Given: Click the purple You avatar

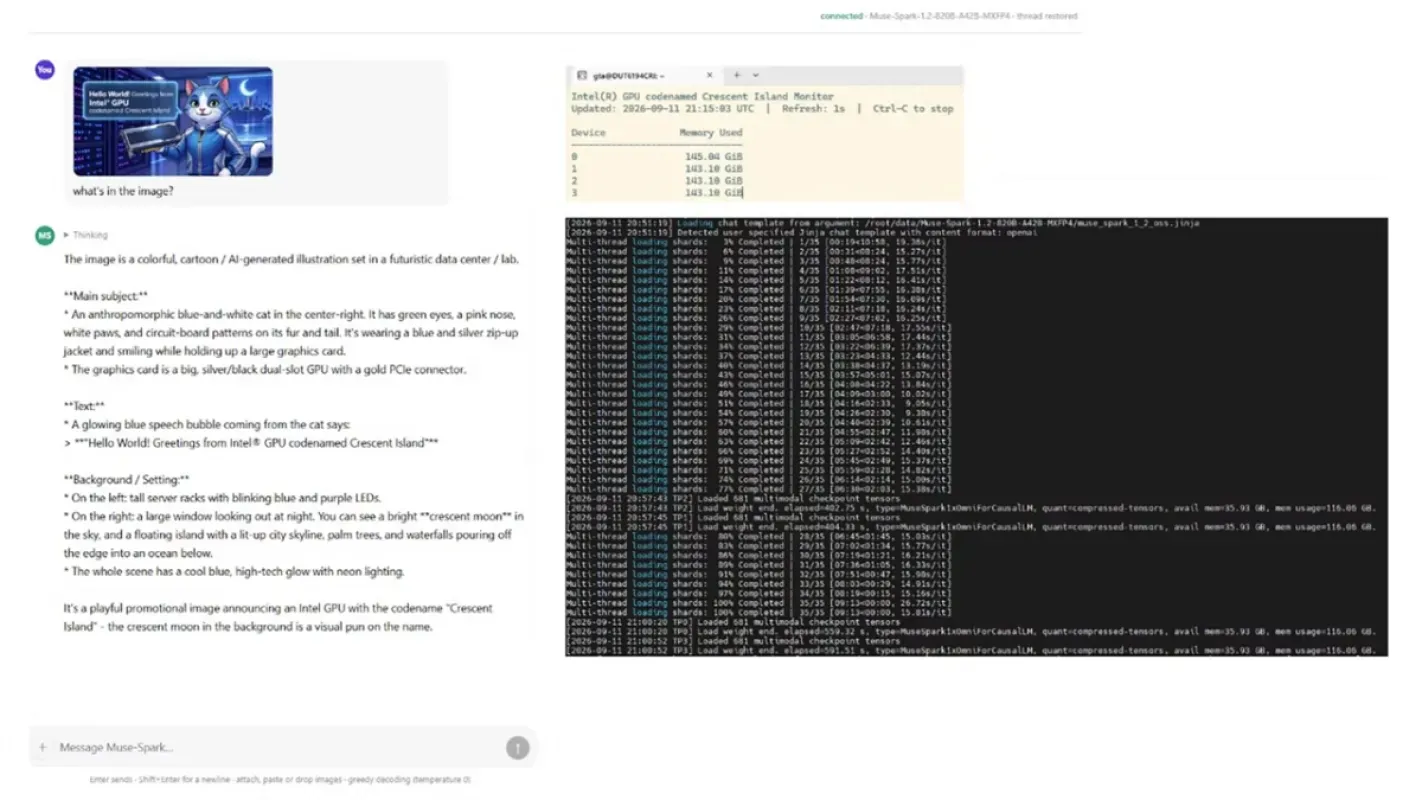Looking at the screenshot, I should [44, 69].
